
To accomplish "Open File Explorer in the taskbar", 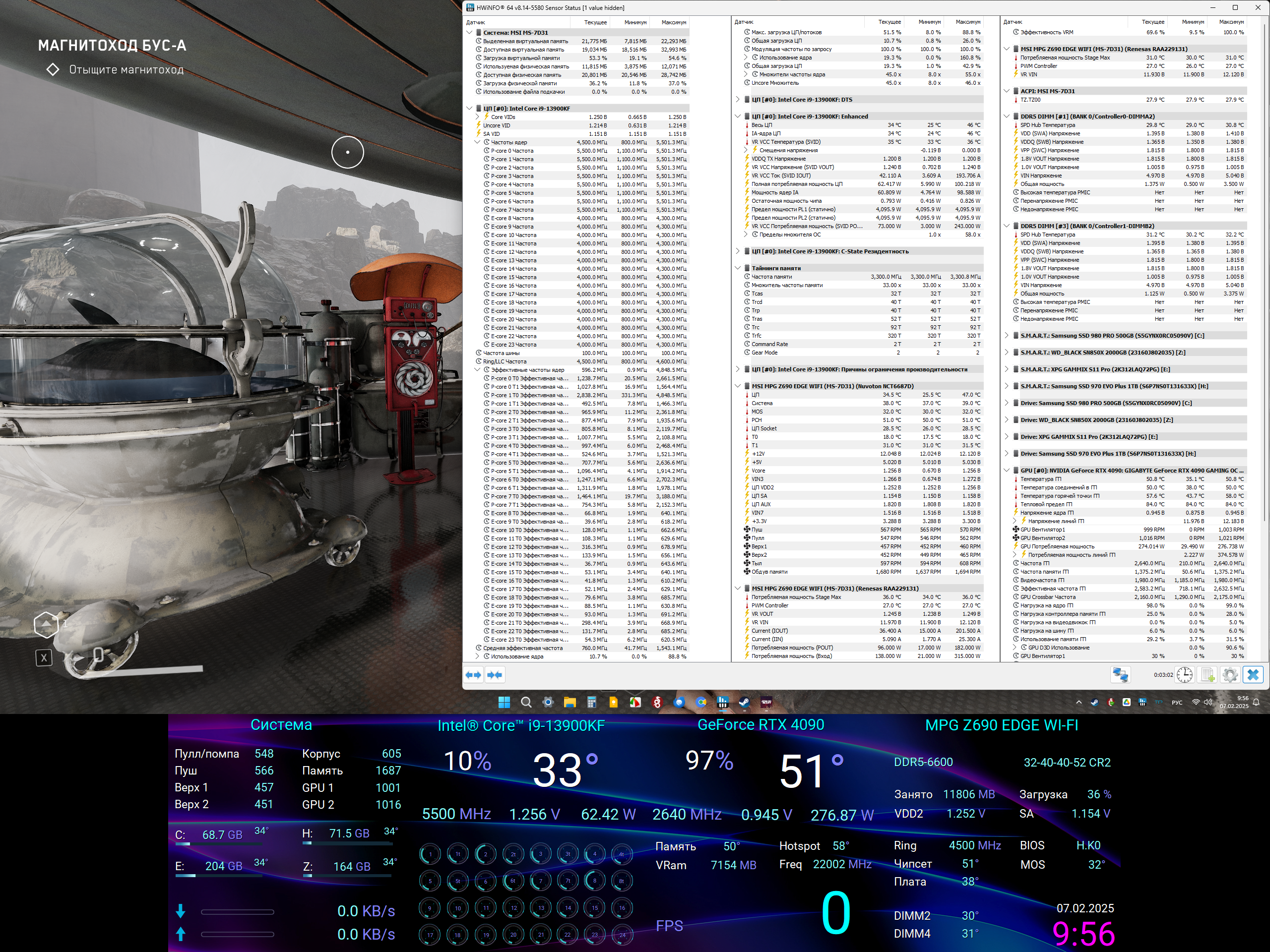I will 570,703.
